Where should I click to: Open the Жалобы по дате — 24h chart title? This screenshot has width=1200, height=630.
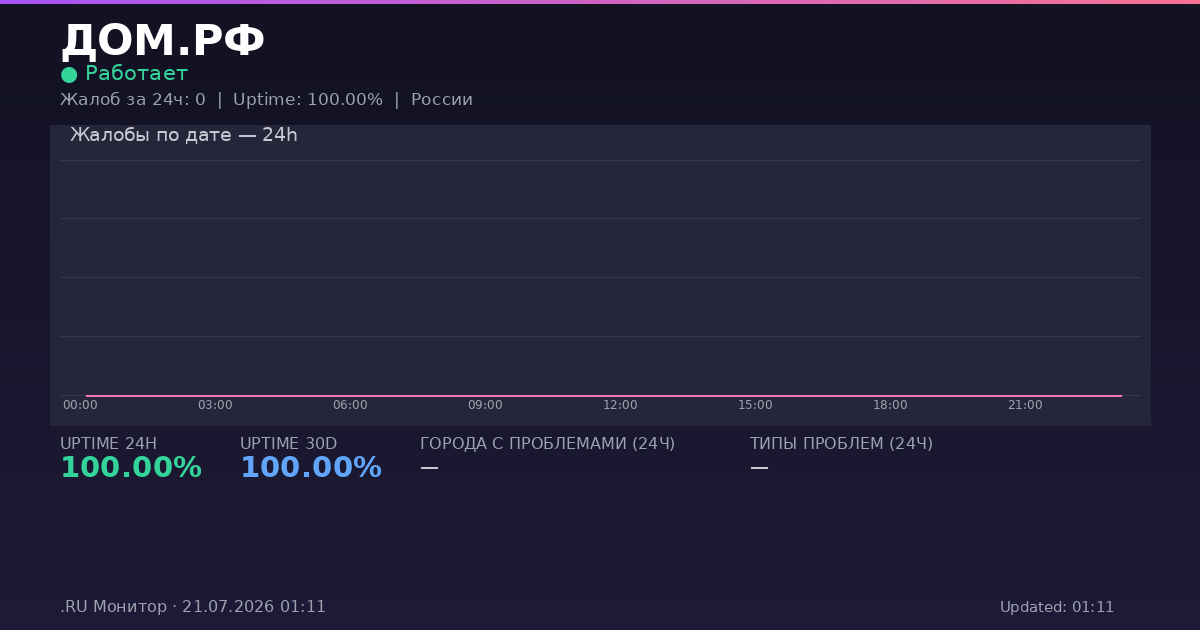click(184, 135)
